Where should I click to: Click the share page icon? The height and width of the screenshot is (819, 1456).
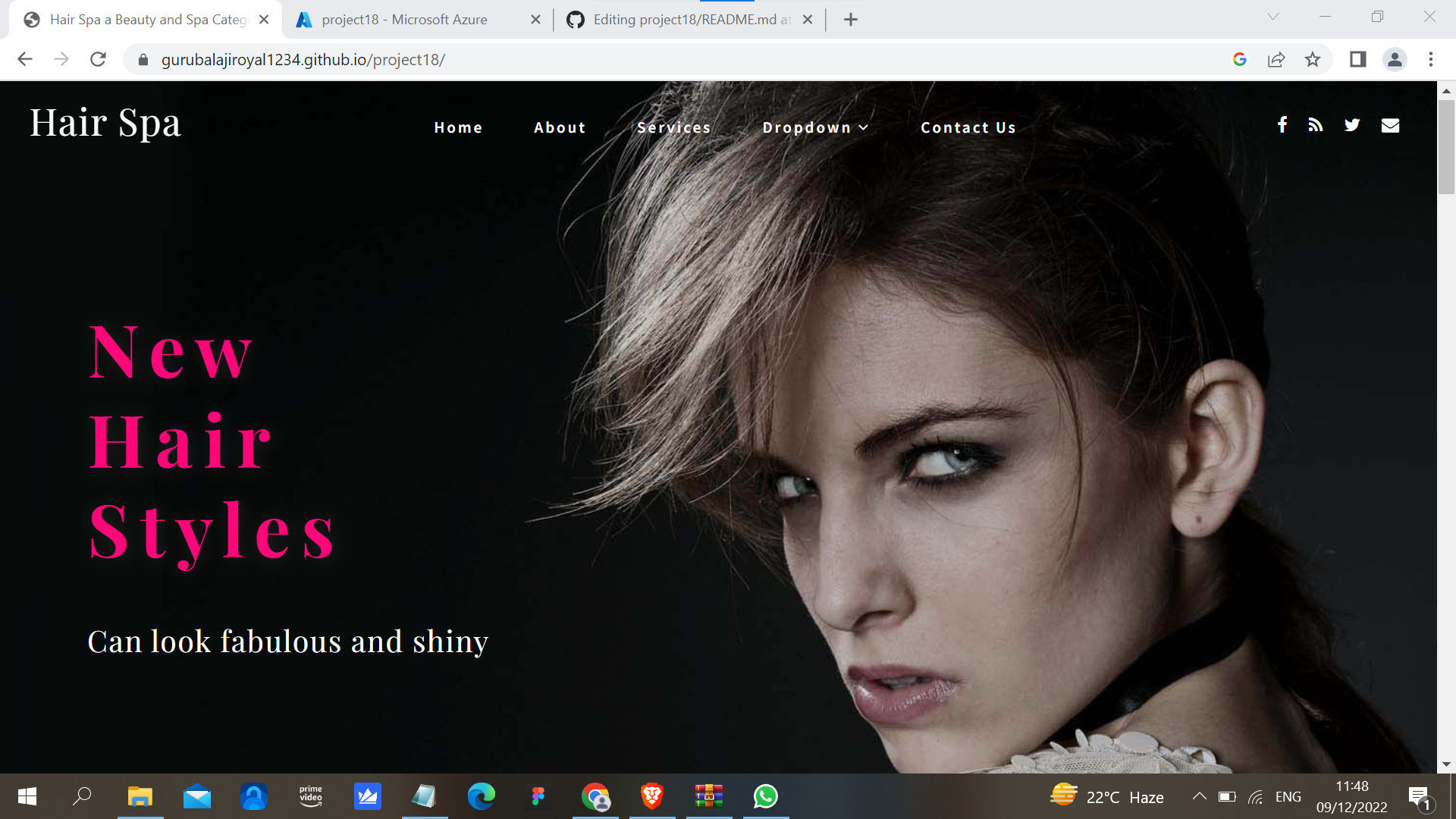(x=1276, y=59)
